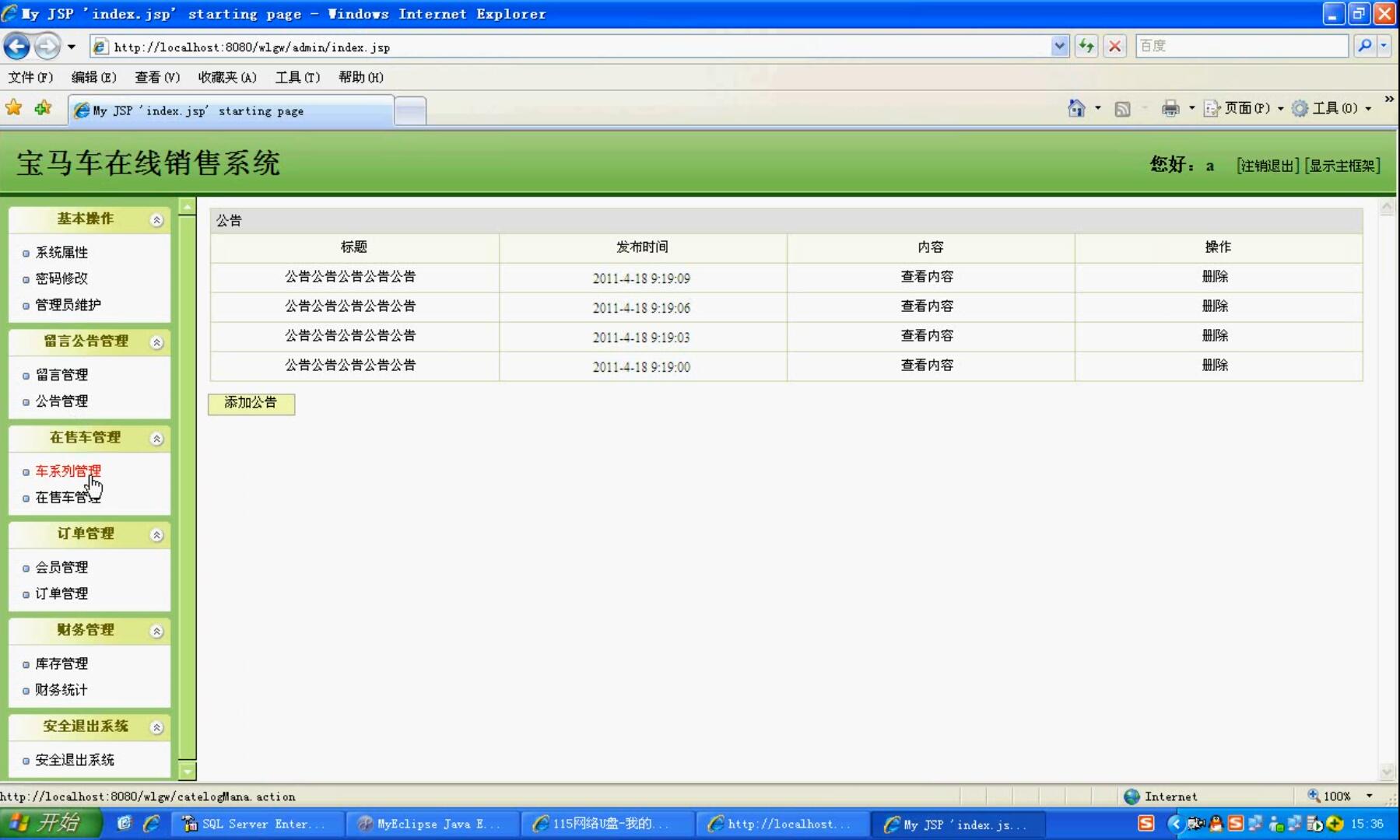Go back with the browser Back arrow
The height and width of the screenshot is (840, 1400).
(x=16, y=47)
